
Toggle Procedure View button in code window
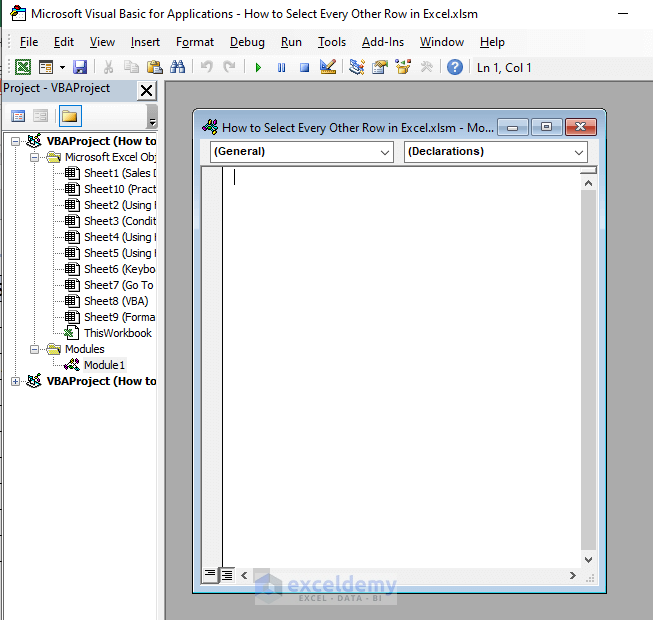tap(210, 575)
